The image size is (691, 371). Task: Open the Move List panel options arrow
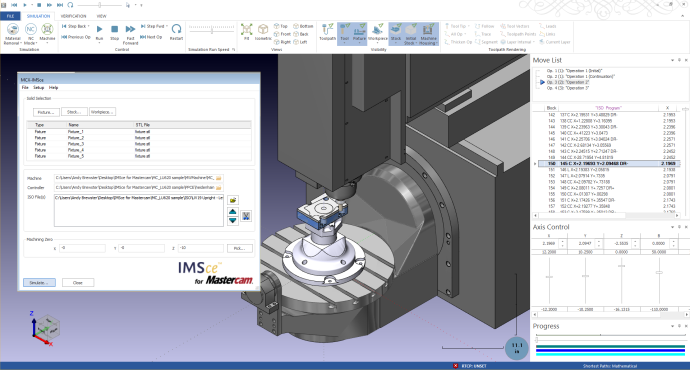pos(672,60)
